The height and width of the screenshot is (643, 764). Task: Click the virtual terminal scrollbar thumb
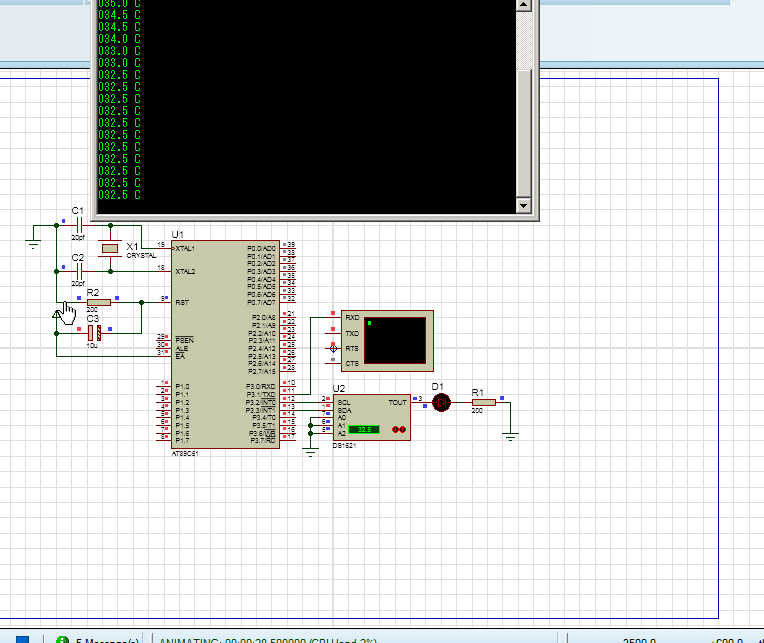[523, 134]
